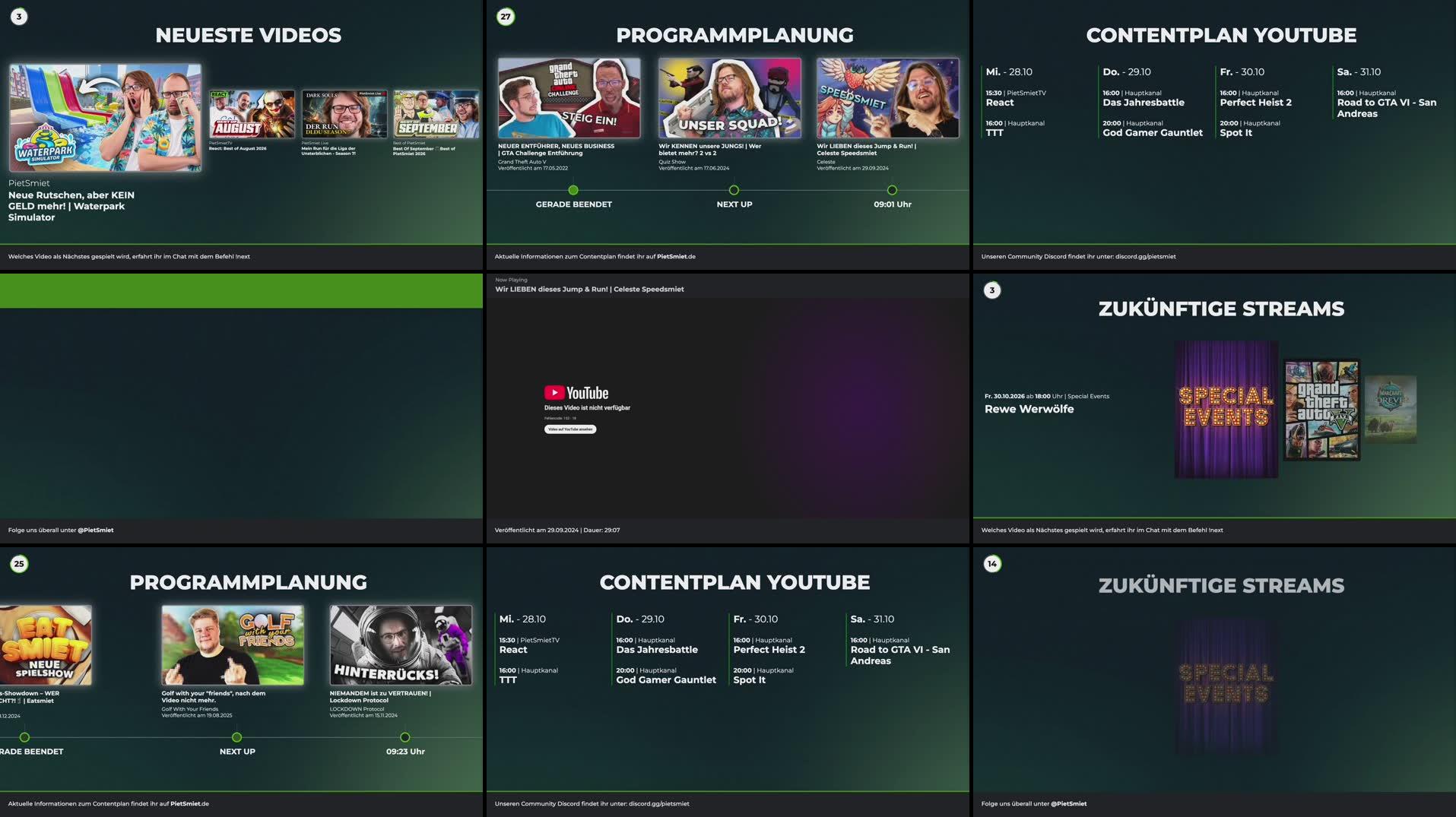This screenshot has height=817, width=1456.
Task: Click the '09:23 Uhr' time label
Action: (x=405, y=752)
